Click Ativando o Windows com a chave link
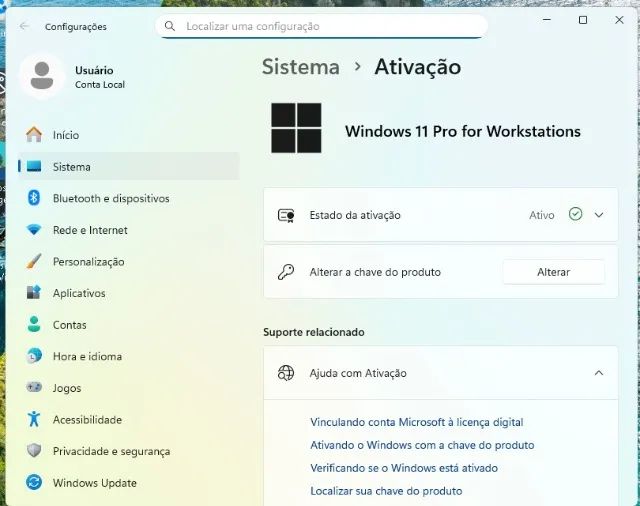Viewport: 640px width, 506px height. pyautogui.click(x=422, y=445)
